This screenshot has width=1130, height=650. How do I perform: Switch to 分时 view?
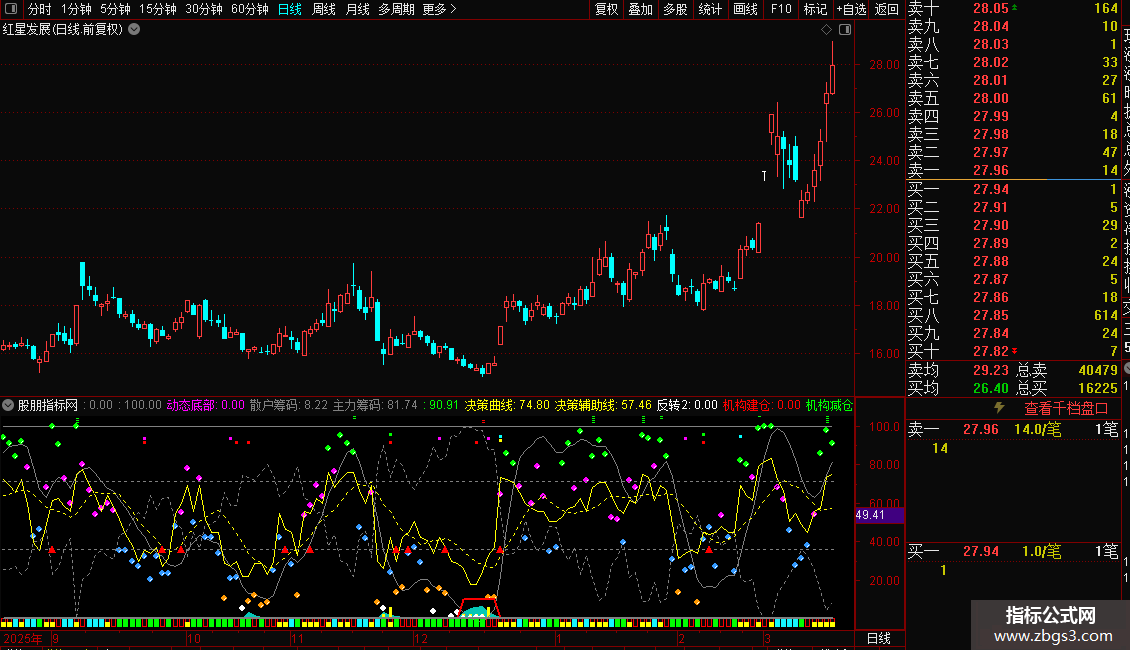(x=39, y=9)
